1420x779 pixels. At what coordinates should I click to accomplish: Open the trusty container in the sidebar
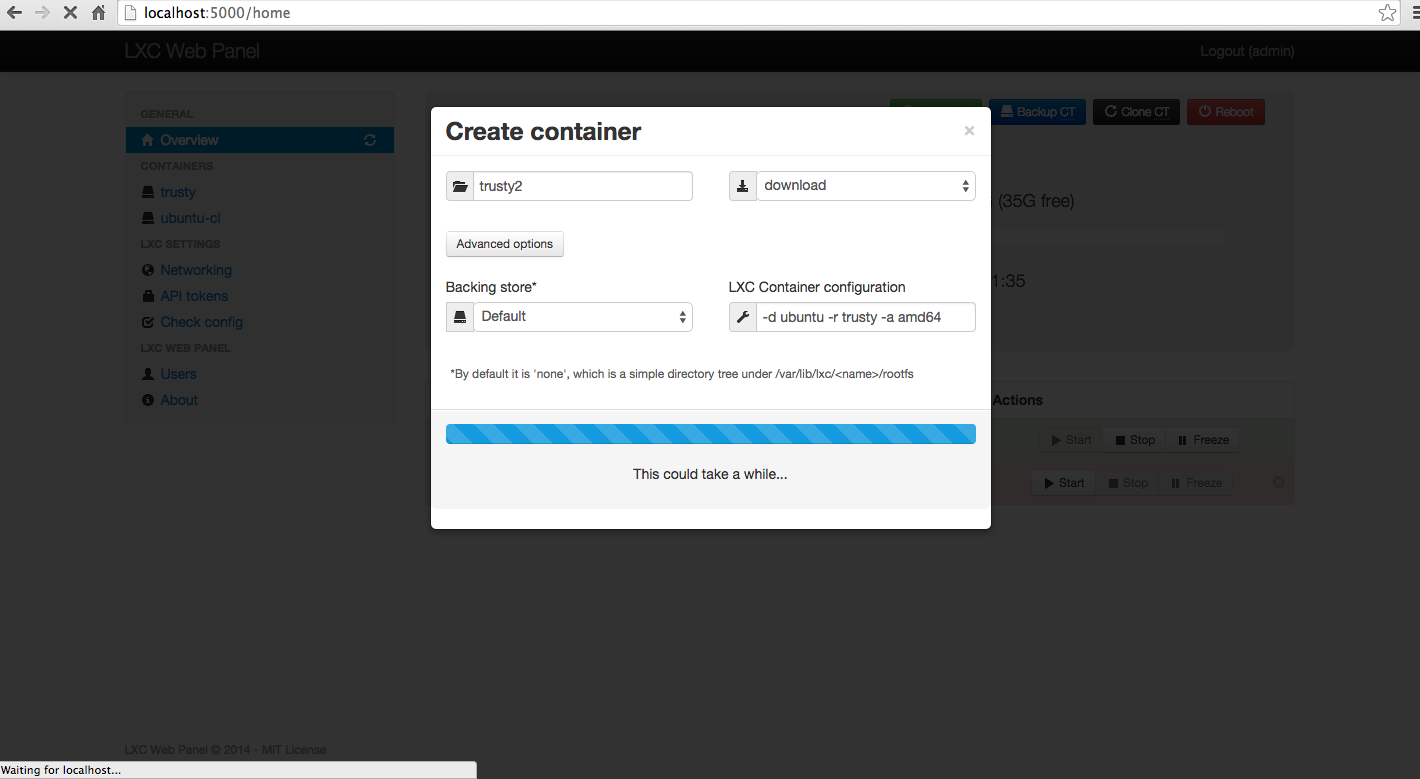(178, 192)
